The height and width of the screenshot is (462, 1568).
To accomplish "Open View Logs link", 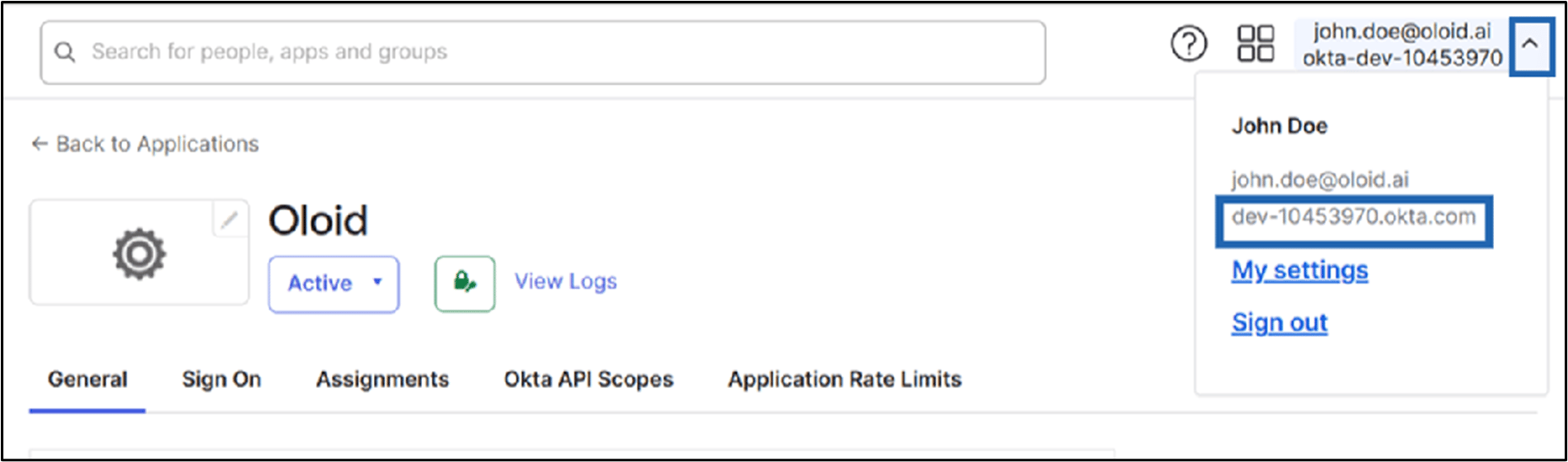I will pyautogui.click(x=566, y=282).
